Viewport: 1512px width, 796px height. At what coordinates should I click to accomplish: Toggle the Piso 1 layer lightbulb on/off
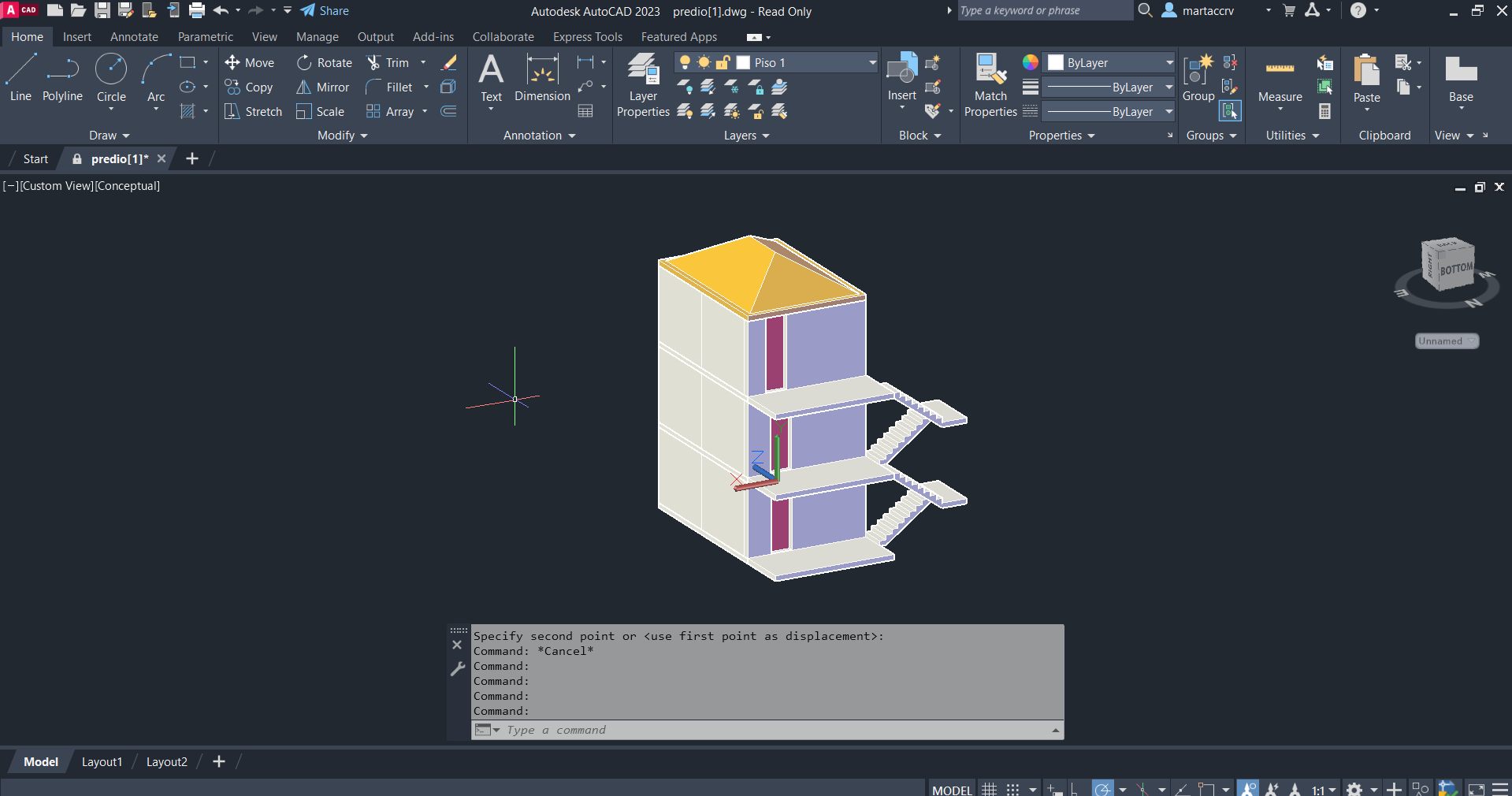(685, 63)
